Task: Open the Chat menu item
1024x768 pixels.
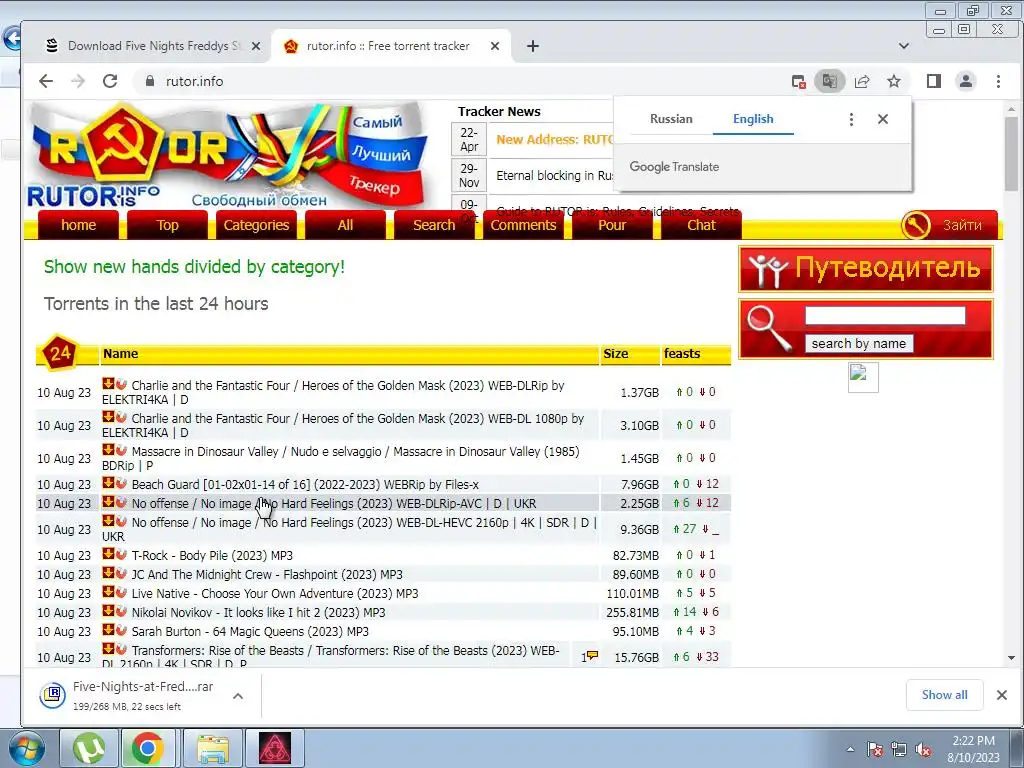Action: click(x=701, y=225)
